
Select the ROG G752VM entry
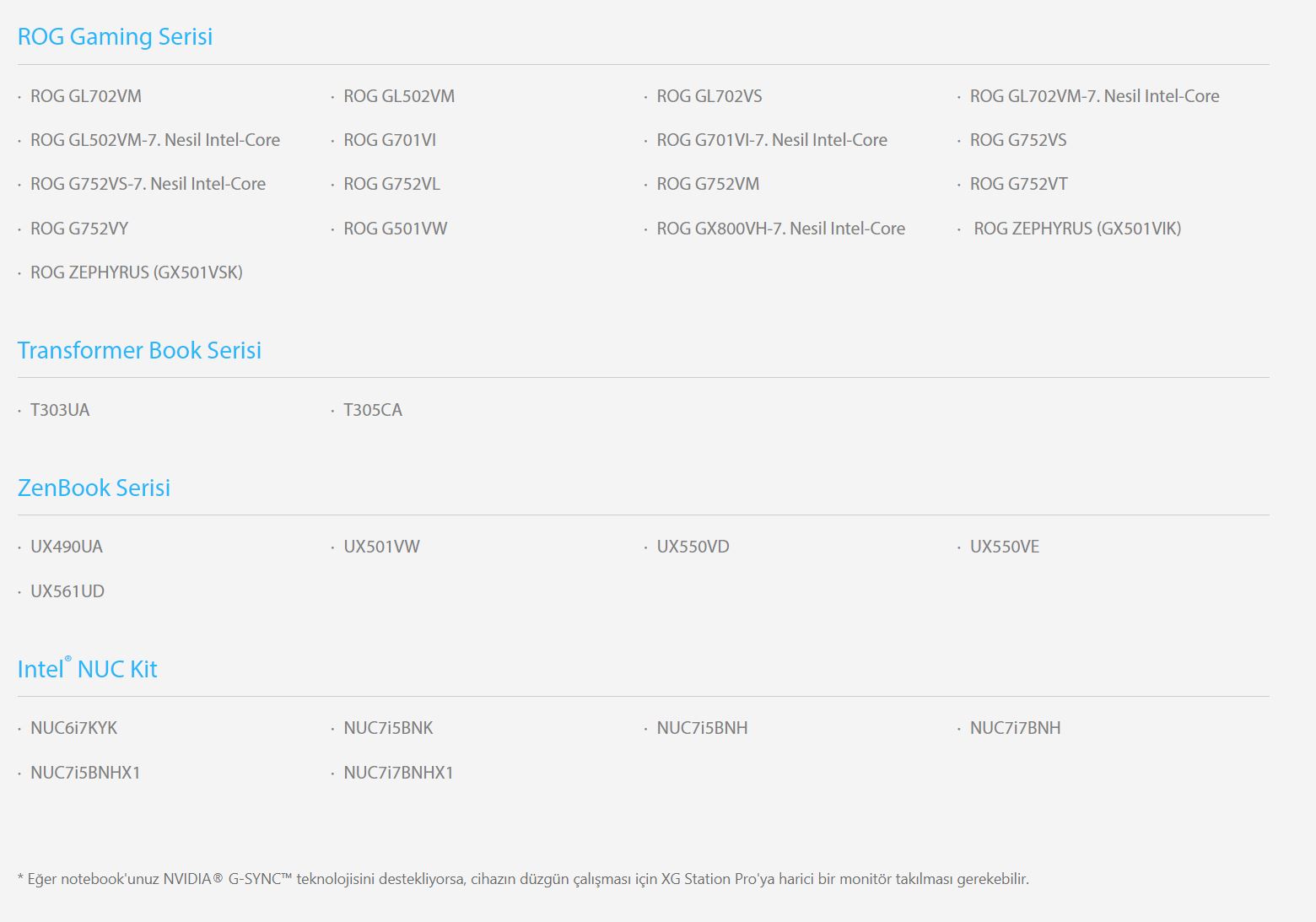(x=708, y=184)
